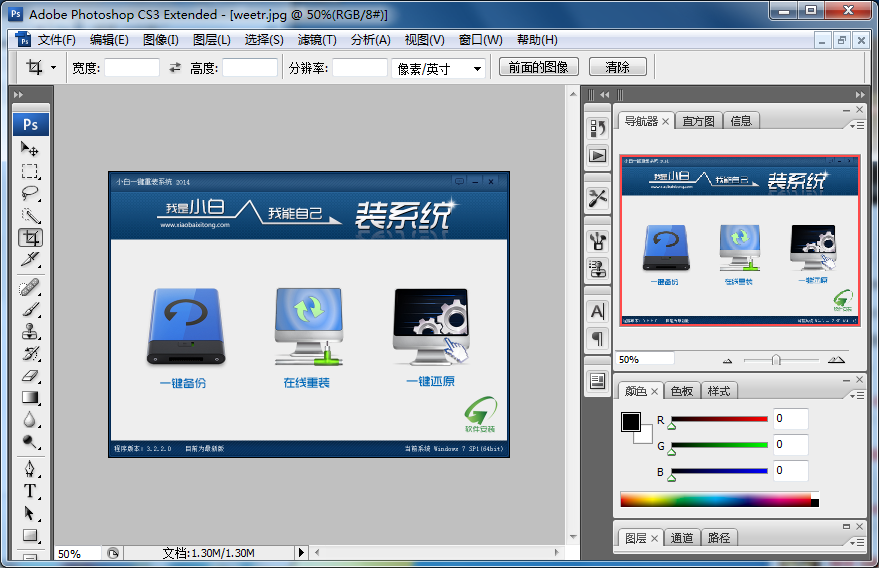Select the Dodge tool
The height and width of the screenshot is (568, 879).
[30, 442]
